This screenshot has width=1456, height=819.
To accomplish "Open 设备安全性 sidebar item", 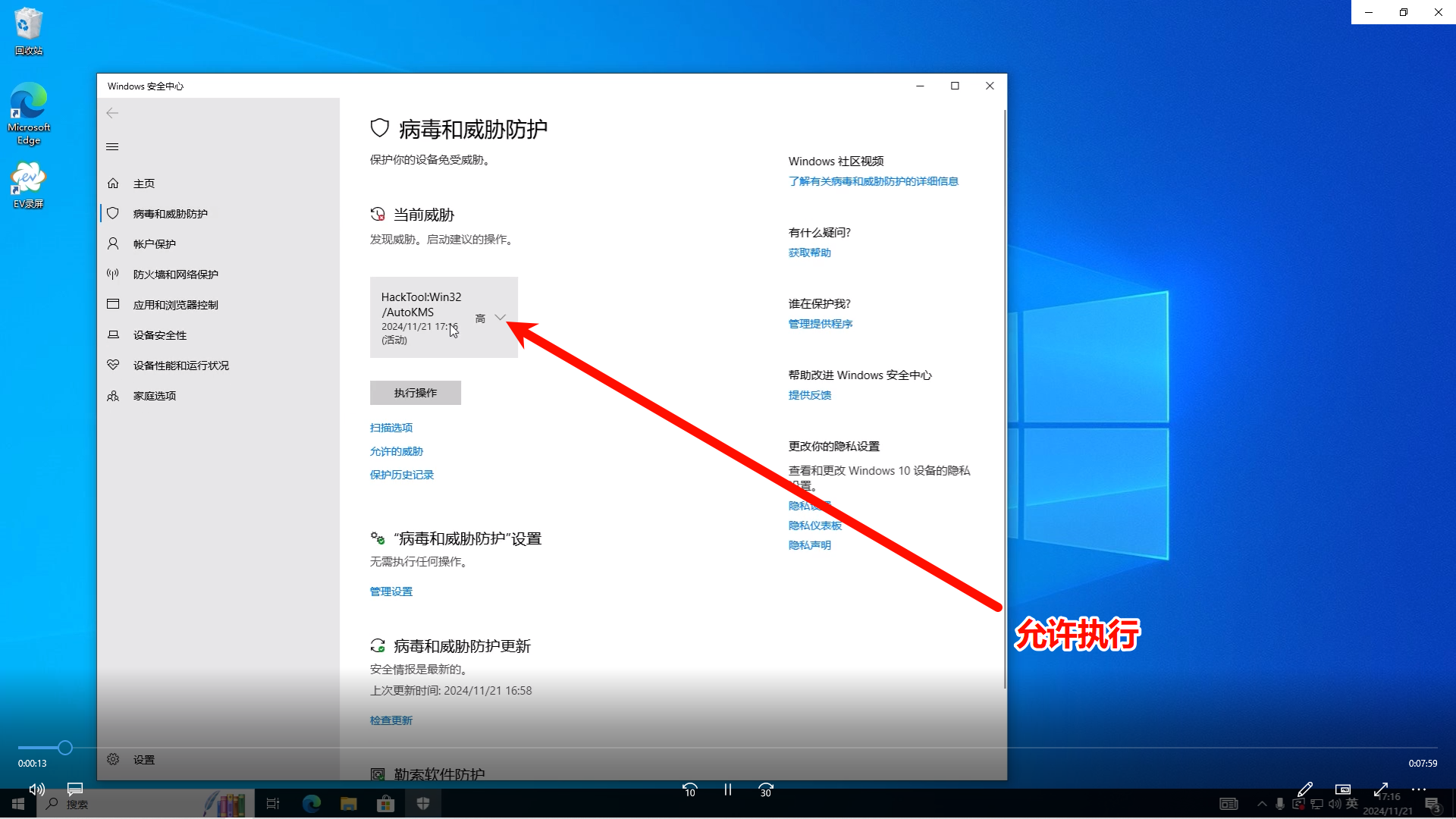I will [218, 335].
